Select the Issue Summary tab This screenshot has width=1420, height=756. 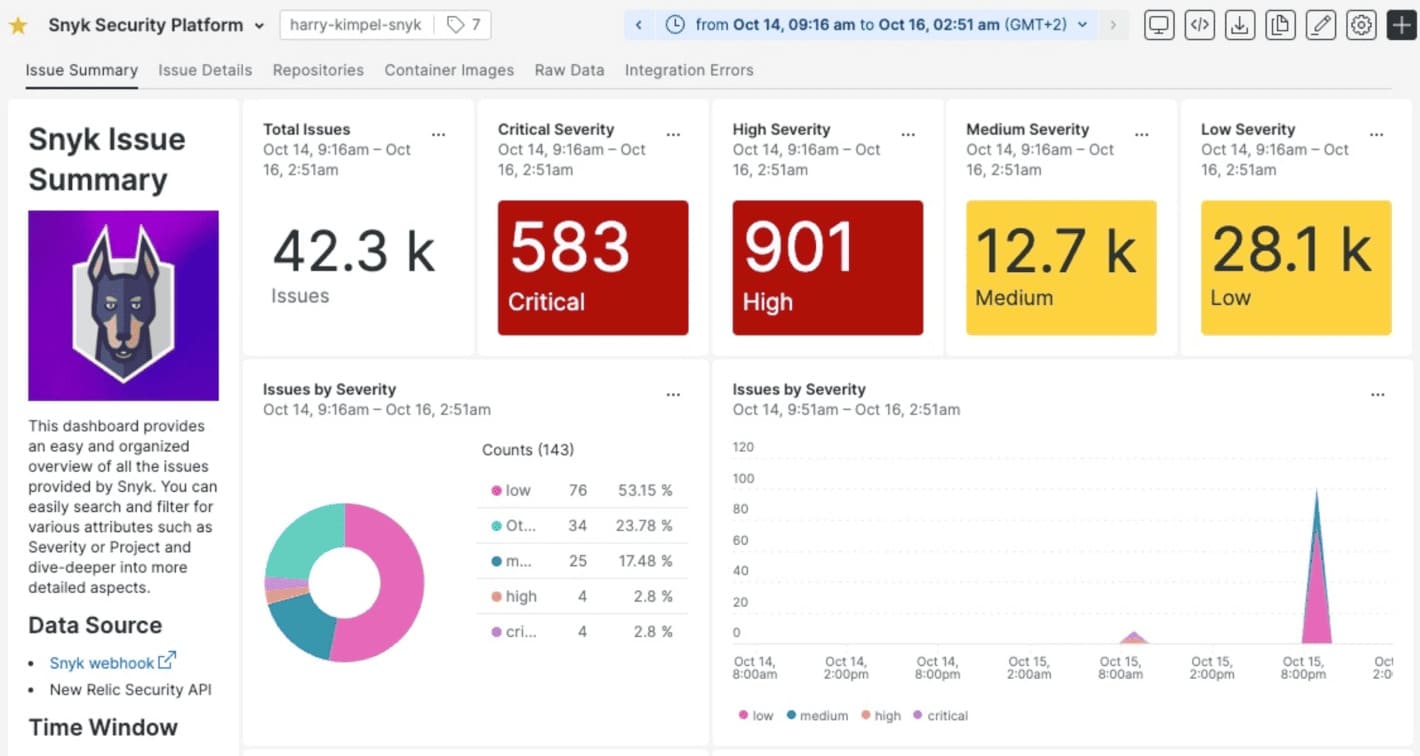82,70
